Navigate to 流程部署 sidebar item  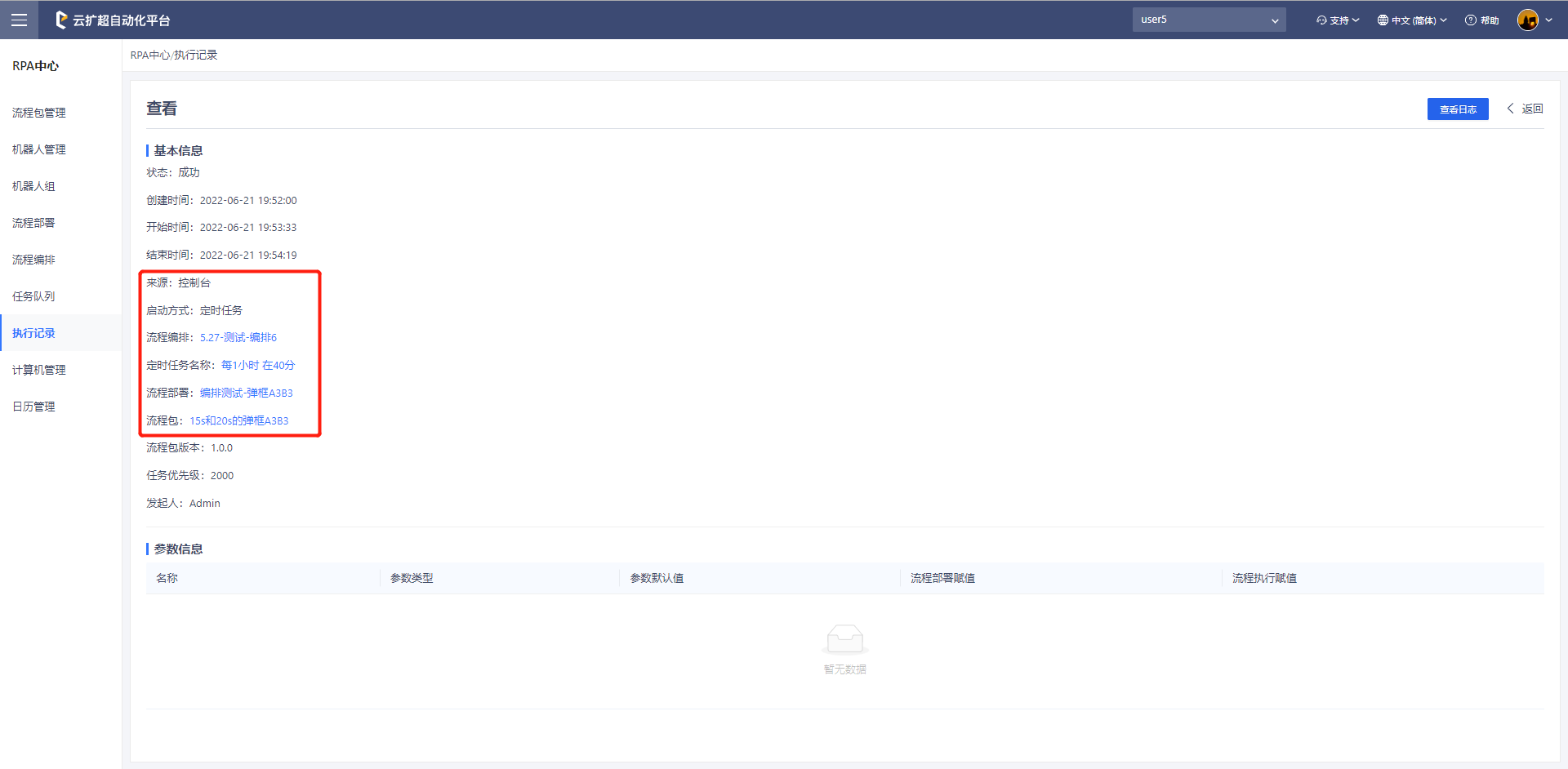pos(33,223)
